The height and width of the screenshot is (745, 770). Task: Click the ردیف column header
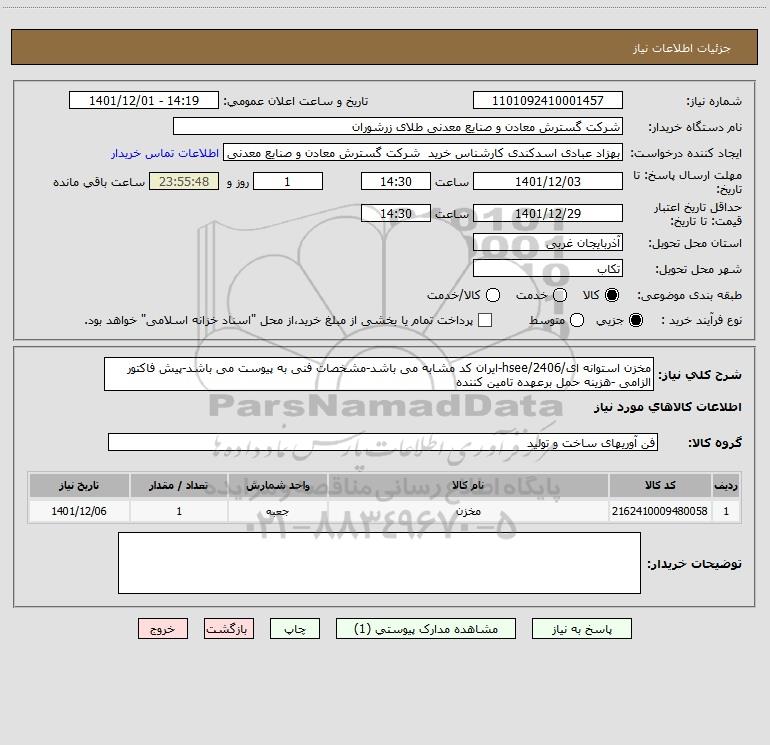pos(726,485)
